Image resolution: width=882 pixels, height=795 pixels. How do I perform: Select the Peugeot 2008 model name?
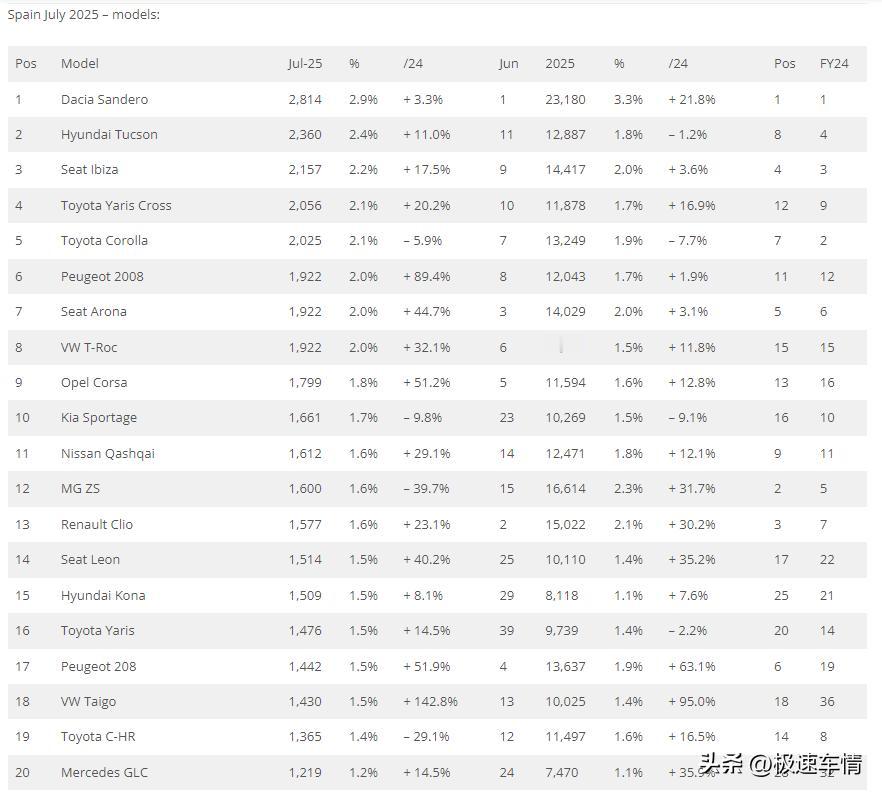coord(102,276)
